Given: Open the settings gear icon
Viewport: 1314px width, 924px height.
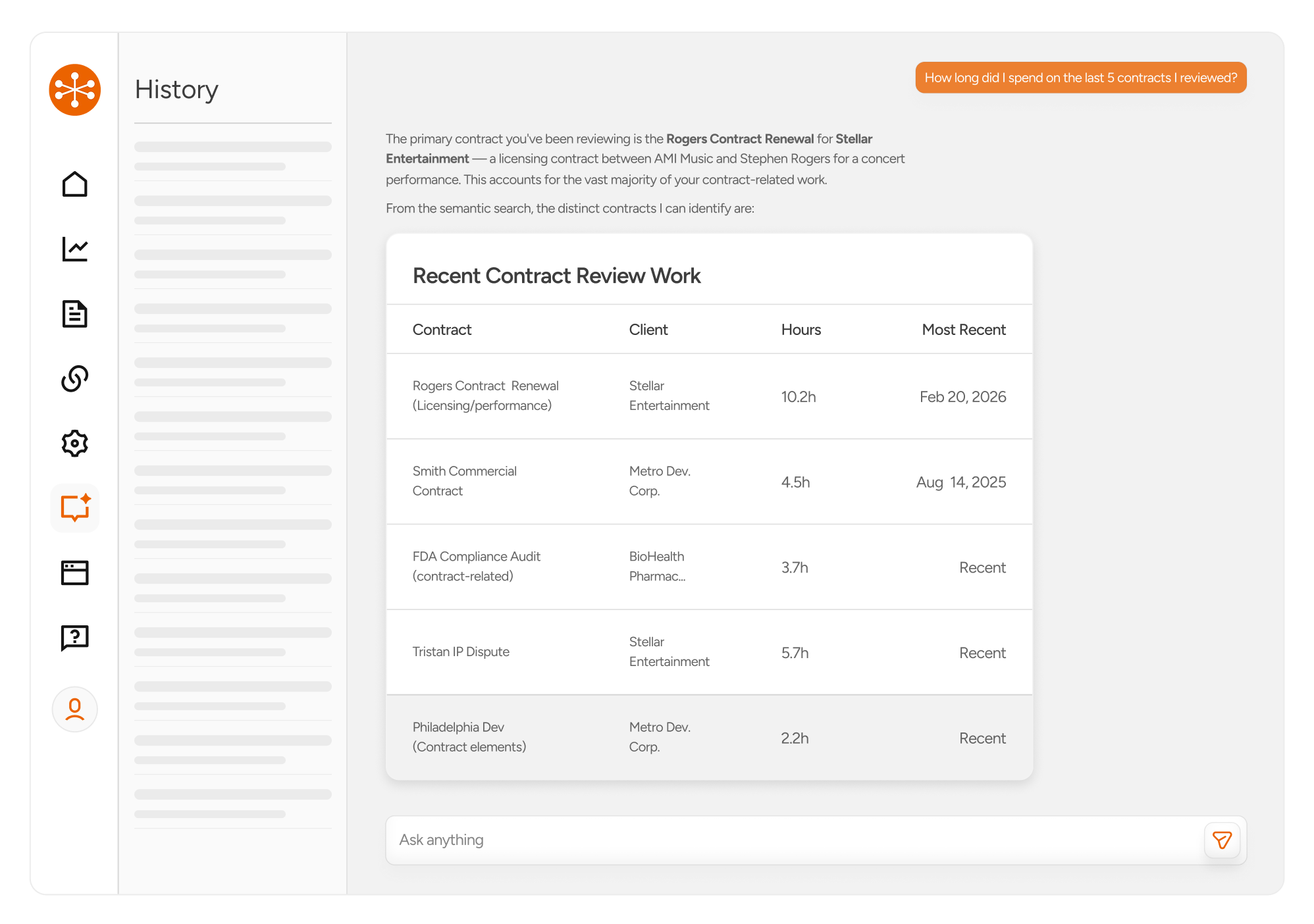Looking at the screenshot, I should (x=74, y=443).
